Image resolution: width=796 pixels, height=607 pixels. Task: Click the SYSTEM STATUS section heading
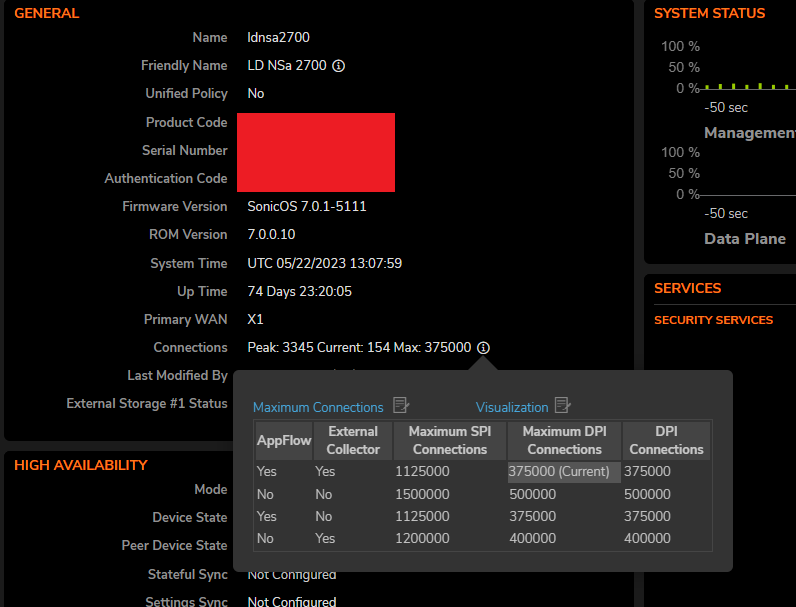709,14
